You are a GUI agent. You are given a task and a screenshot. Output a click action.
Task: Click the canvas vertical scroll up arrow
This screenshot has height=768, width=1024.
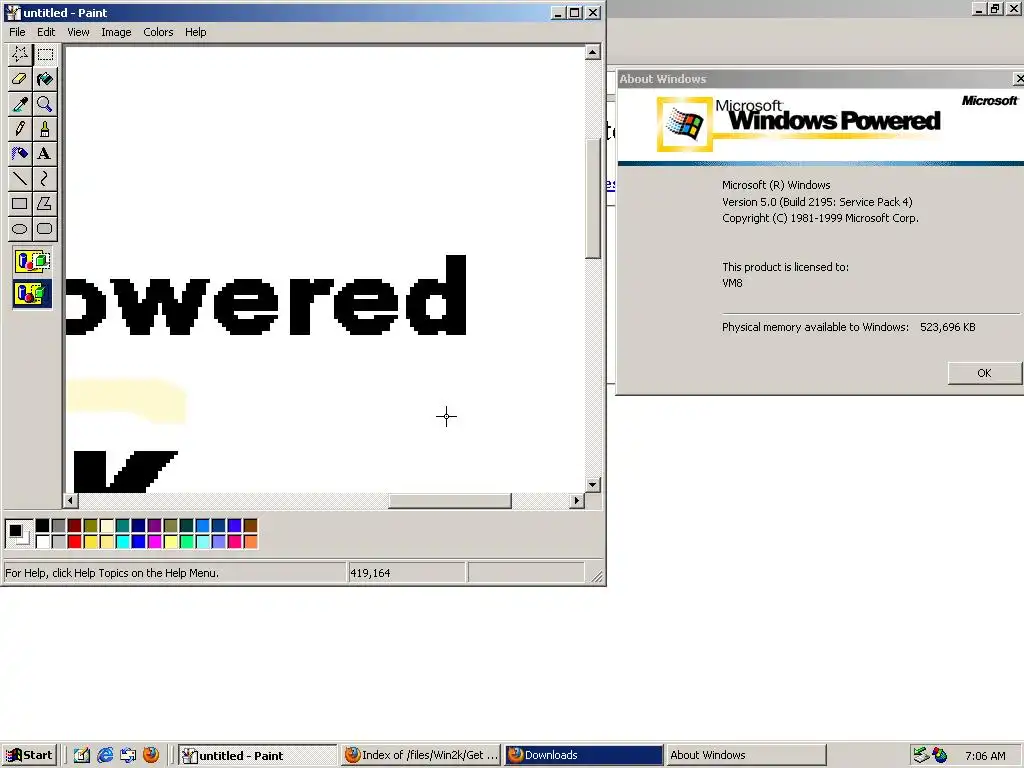click(x=592, y=52)
